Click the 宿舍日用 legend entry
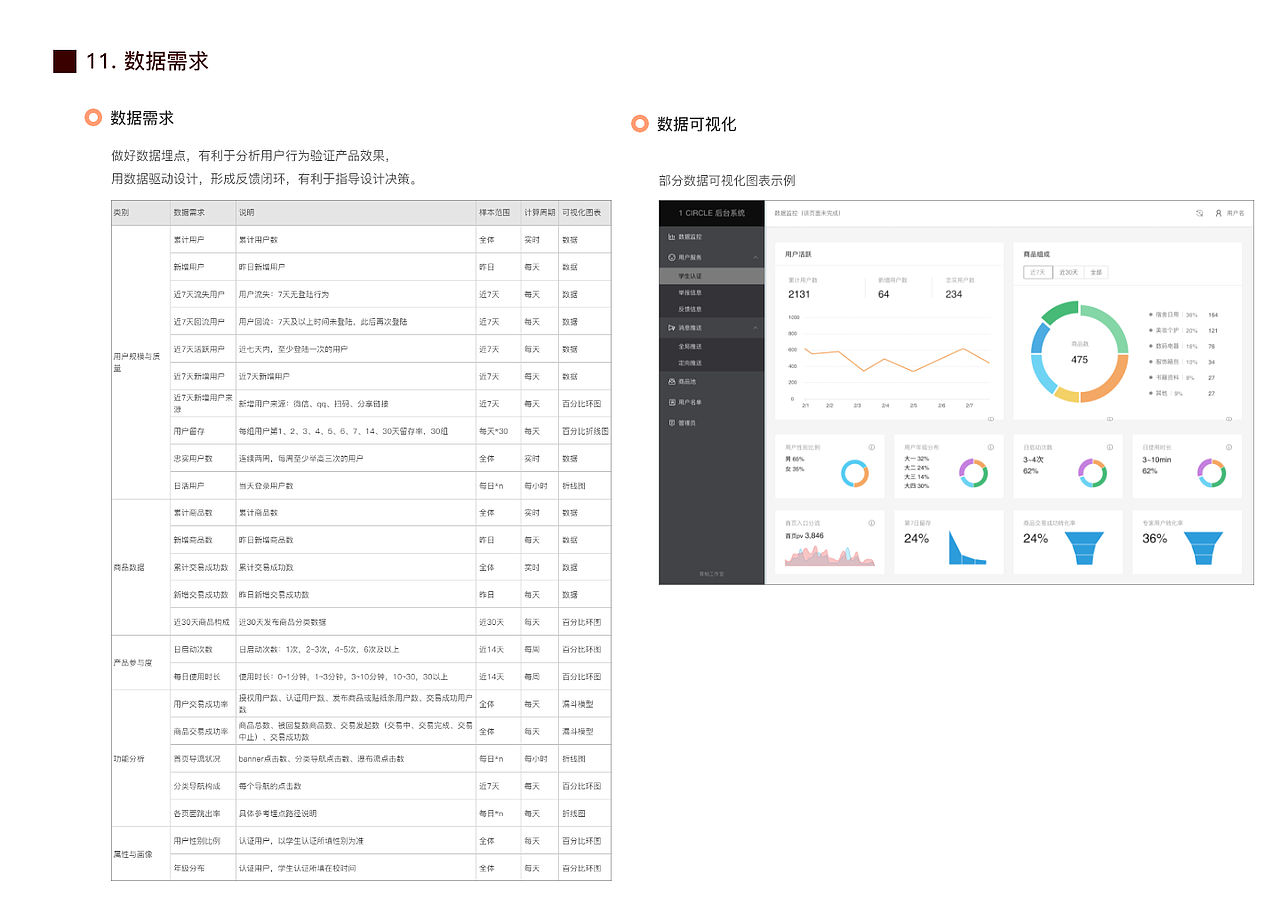 1182,314
